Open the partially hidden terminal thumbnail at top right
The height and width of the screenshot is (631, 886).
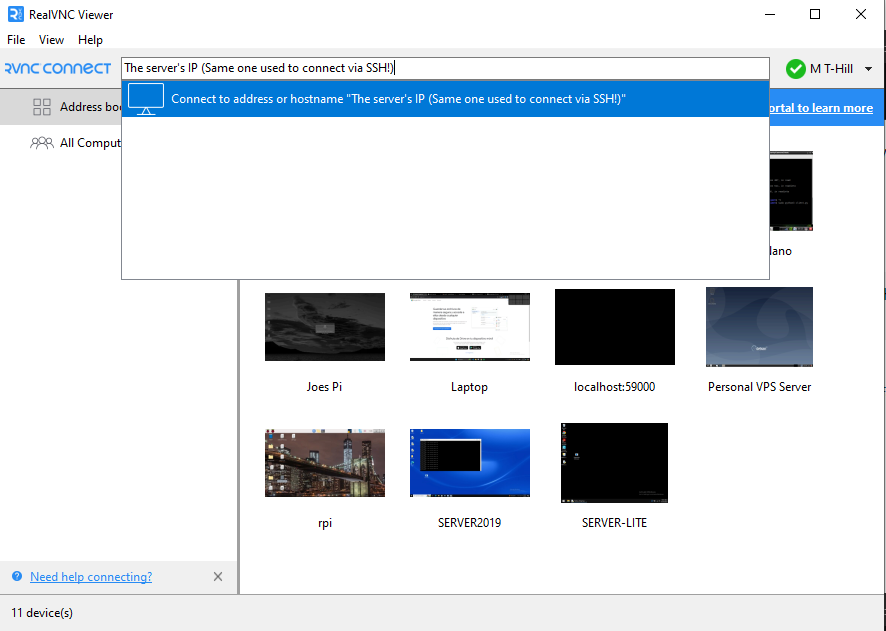click(x=791, y=191)
